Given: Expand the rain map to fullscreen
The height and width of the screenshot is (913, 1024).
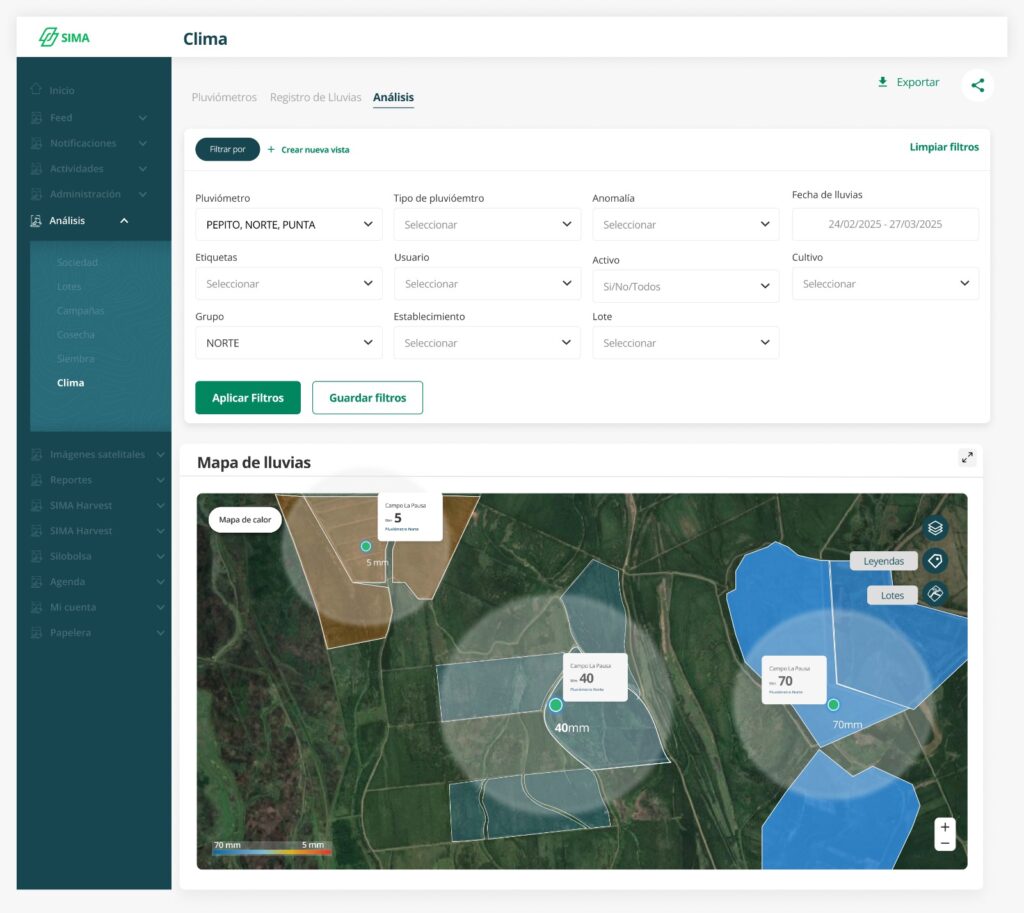Looking at the screenshot, I should [967, 458].
